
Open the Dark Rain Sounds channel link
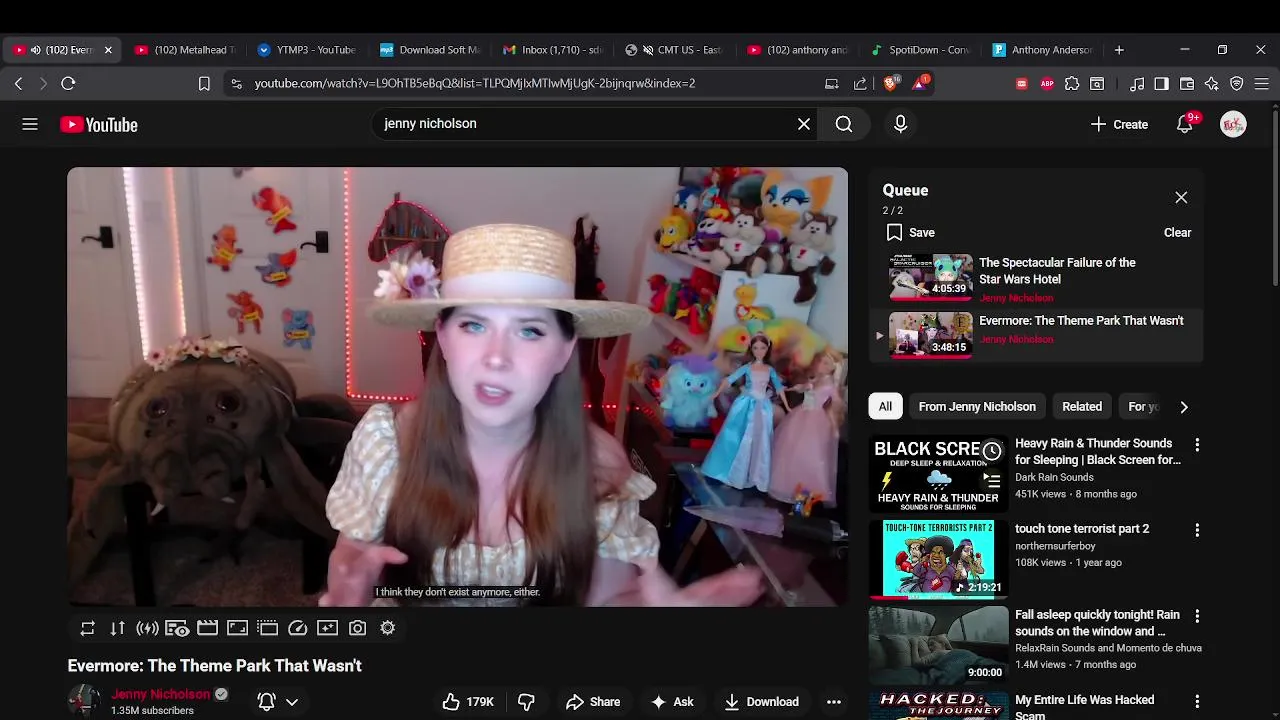pyautogui.click(x=1054, y=477)
